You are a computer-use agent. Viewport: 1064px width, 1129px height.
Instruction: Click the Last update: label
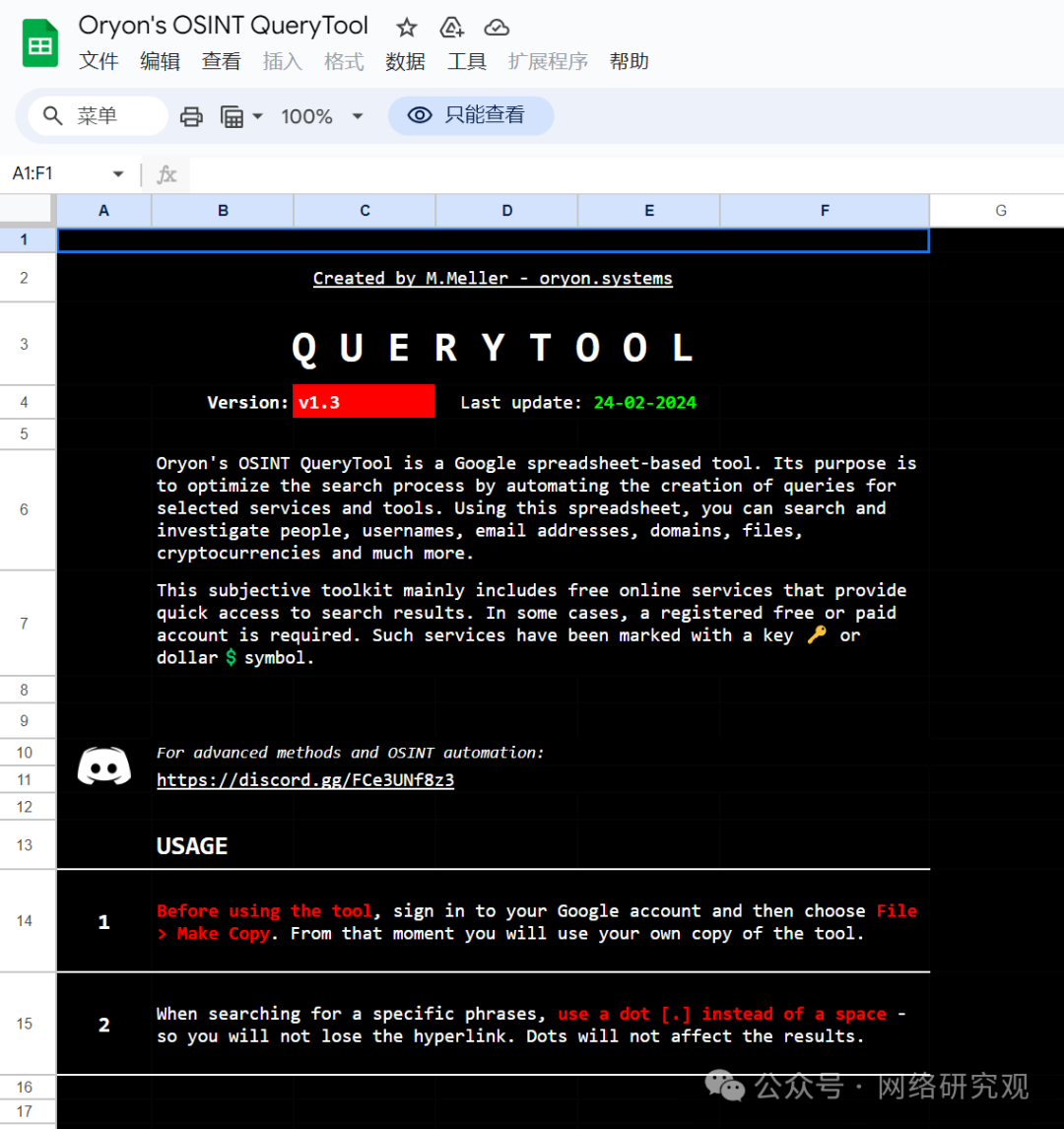pos(521,403)
